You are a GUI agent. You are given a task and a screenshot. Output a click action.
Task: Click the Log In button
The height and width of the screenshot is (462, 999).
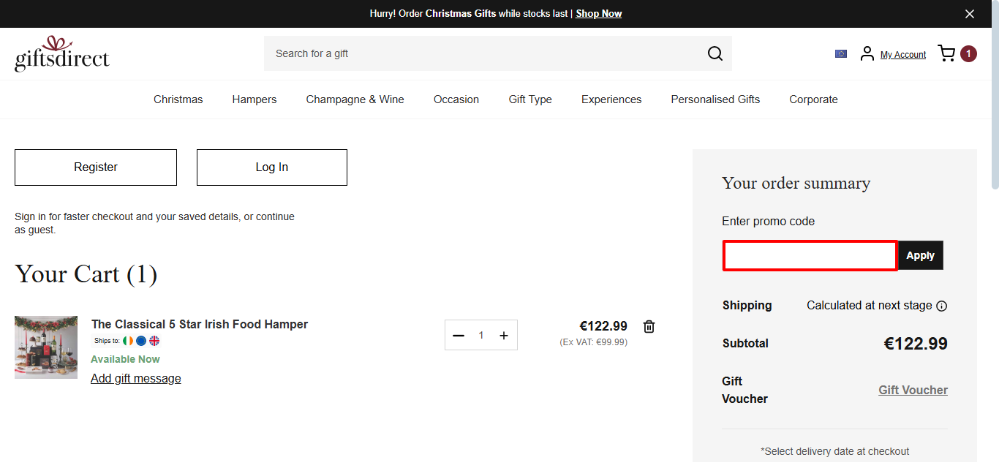272,168
